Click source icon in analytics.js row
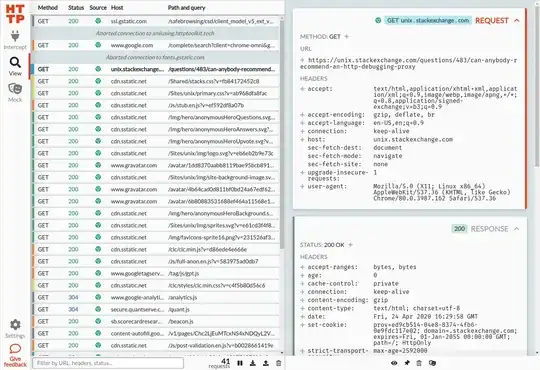 98,297
